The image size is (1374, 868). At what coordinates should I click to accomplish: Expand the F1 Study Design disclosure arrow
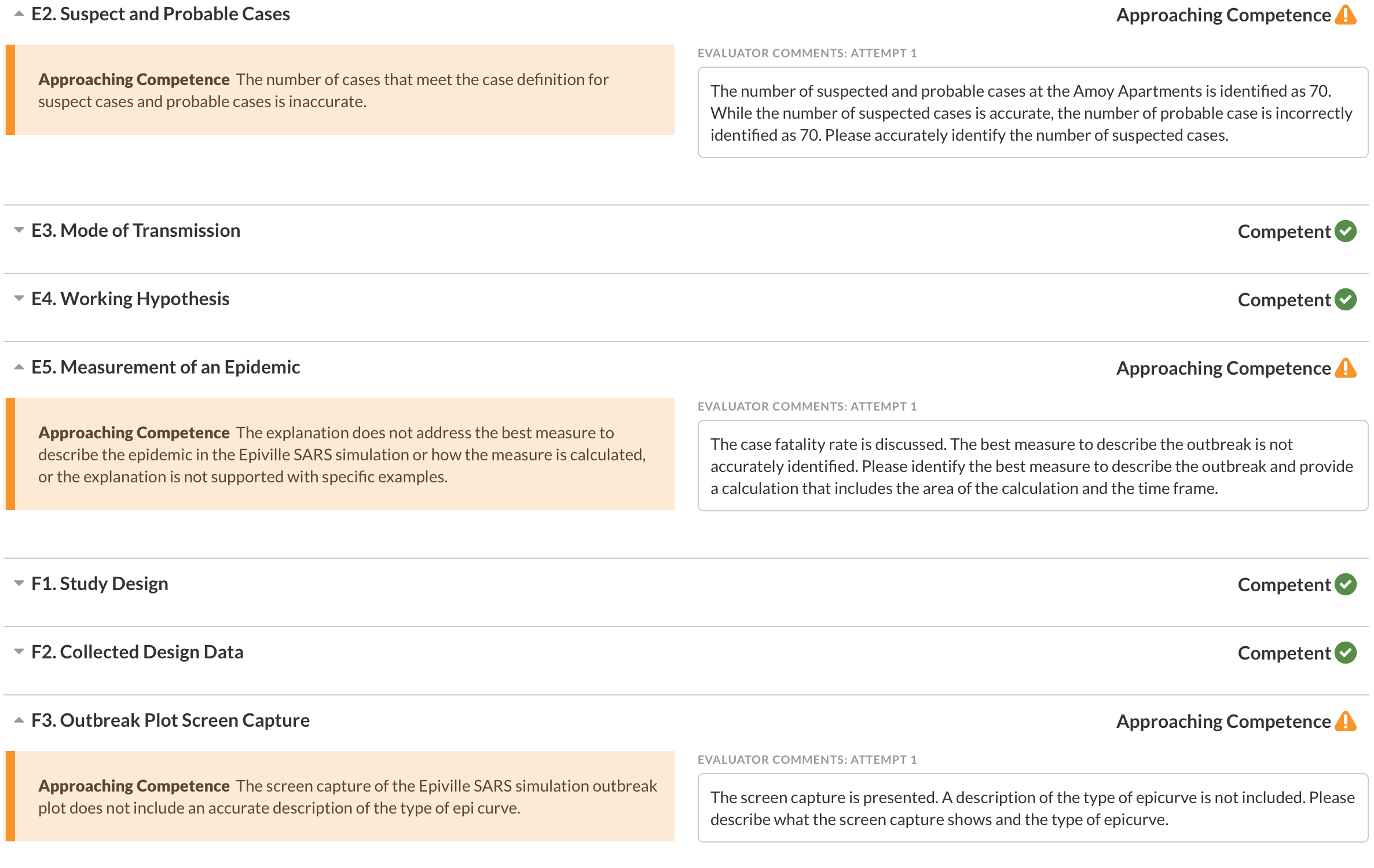(19, 584)
